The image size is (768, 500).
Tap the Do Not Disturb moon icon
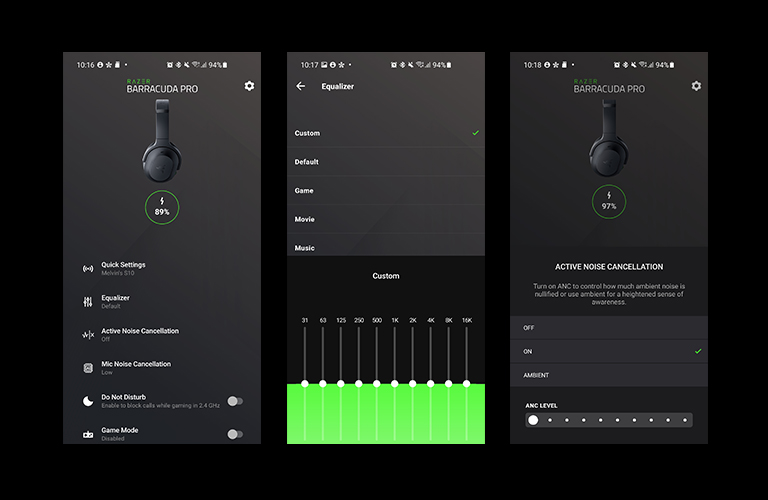88,401
